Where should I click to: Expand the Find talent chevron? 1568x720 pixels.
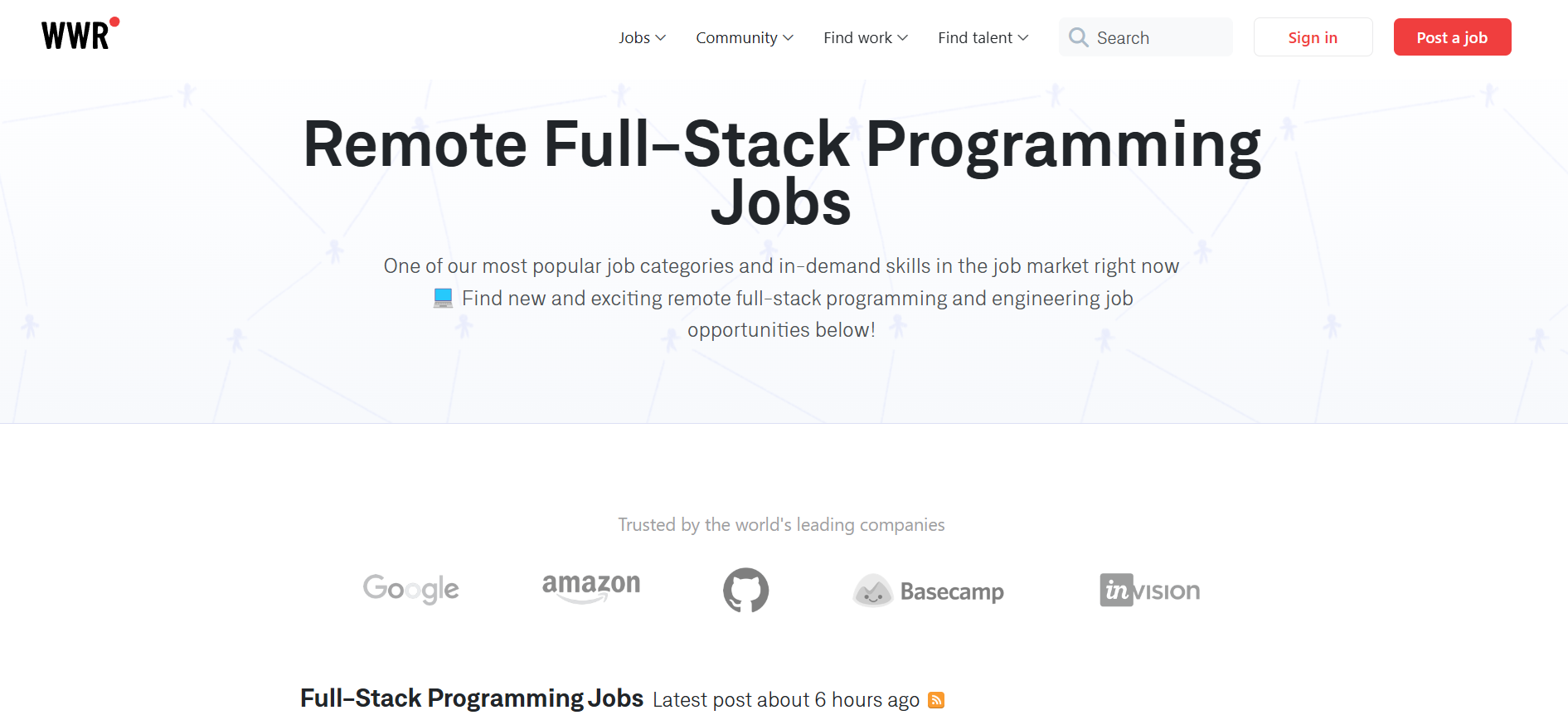(1023, 37)
